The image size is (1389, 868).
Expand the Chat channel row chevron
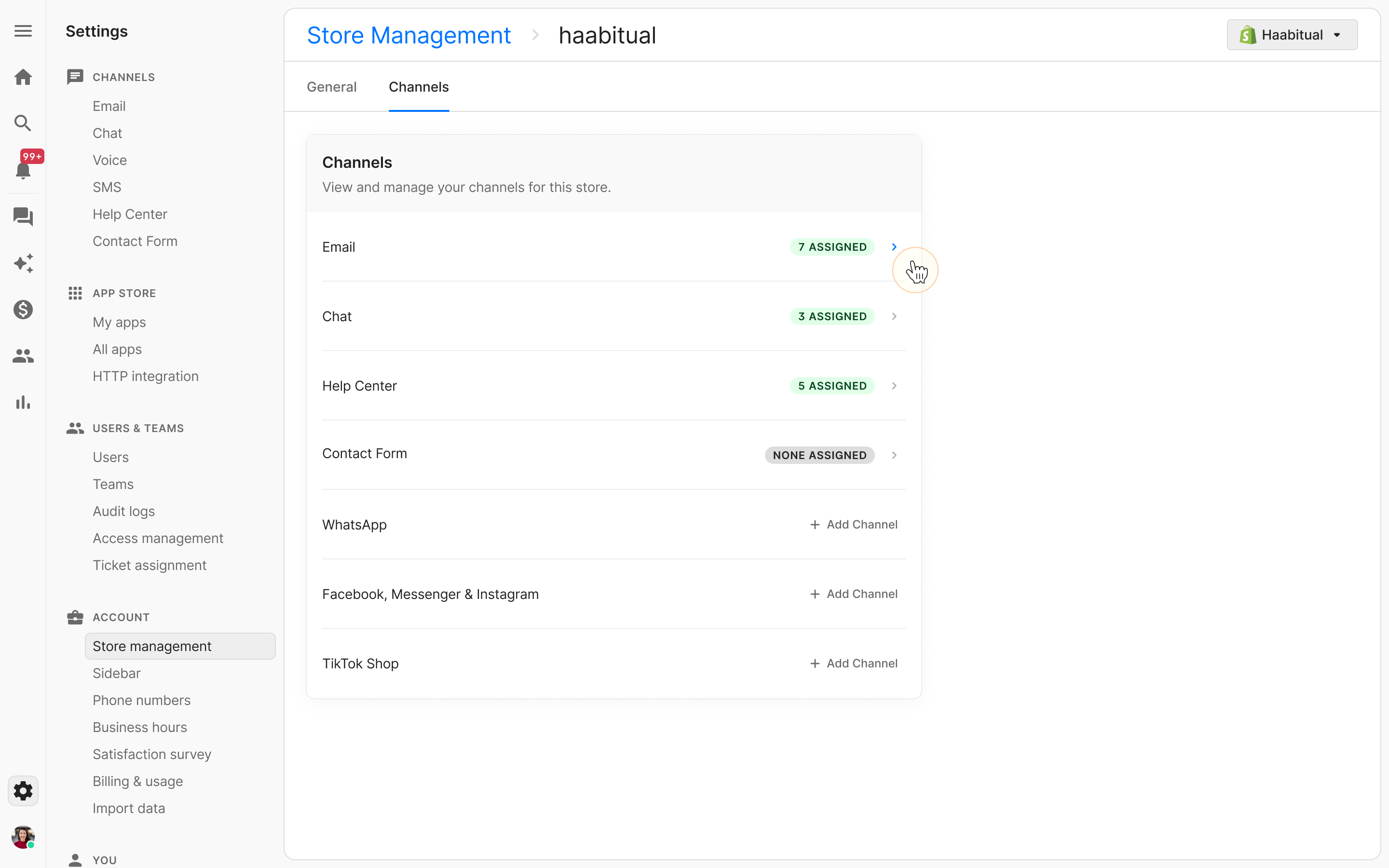coord(894,316)
